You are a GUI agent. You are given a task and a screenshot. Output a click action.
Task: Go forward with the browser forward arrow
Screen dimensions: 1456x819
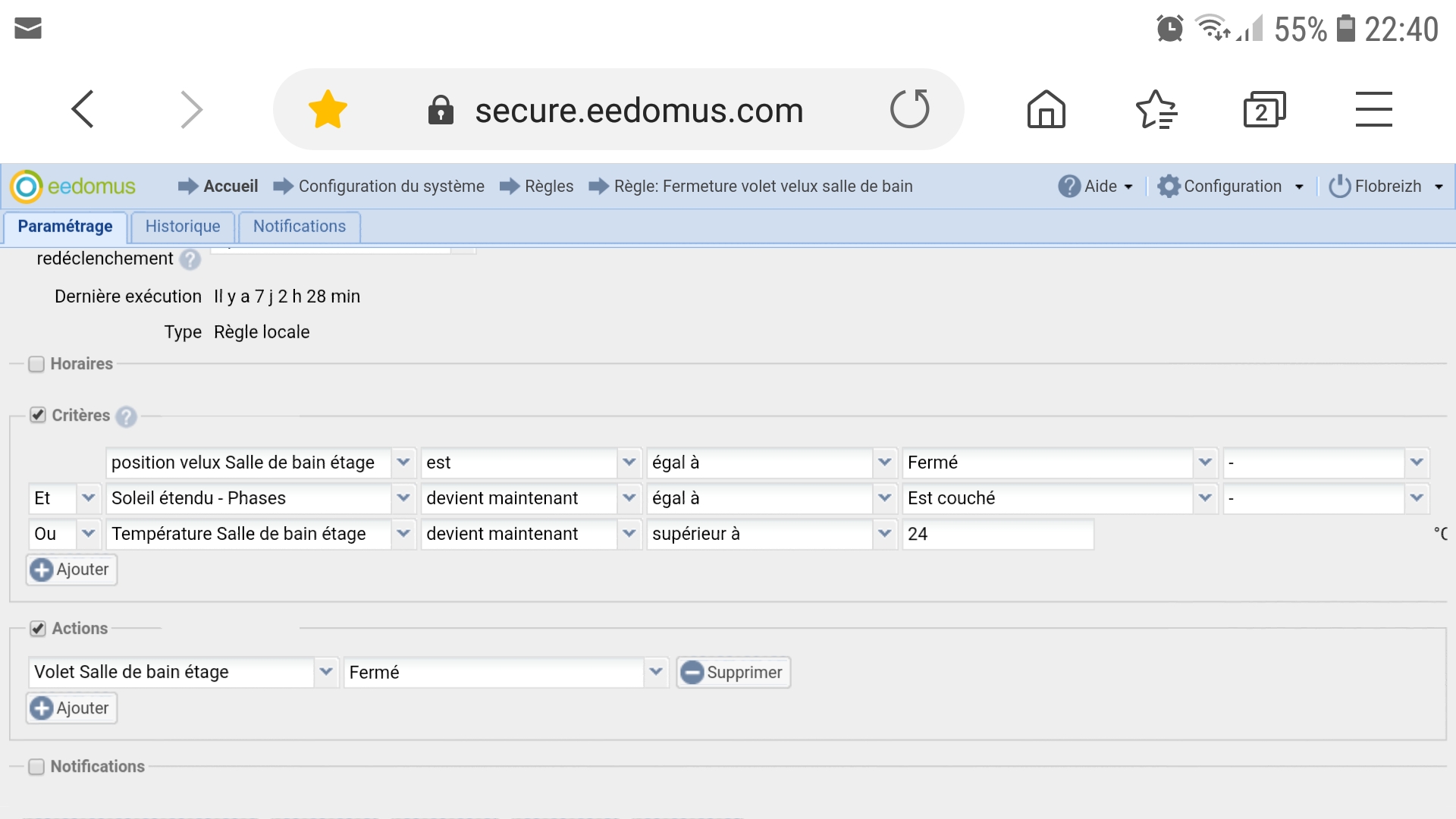[x=191, y=109]
